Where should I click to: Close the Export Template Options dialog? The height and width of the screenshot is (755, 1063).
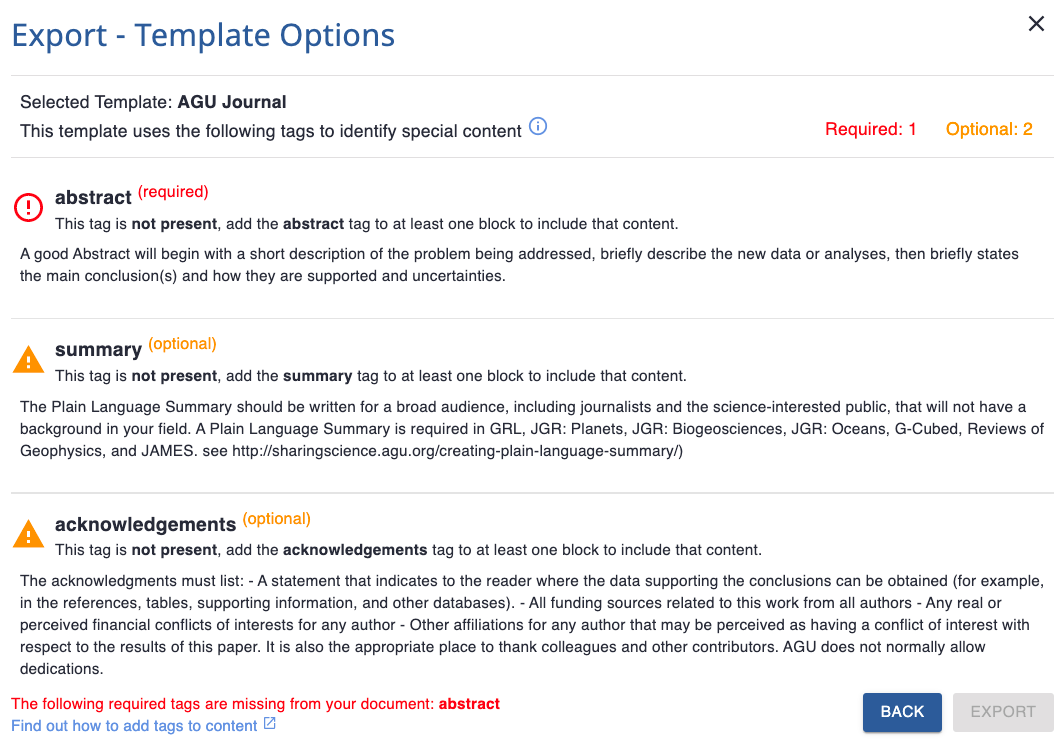(x=1036, y=24)
